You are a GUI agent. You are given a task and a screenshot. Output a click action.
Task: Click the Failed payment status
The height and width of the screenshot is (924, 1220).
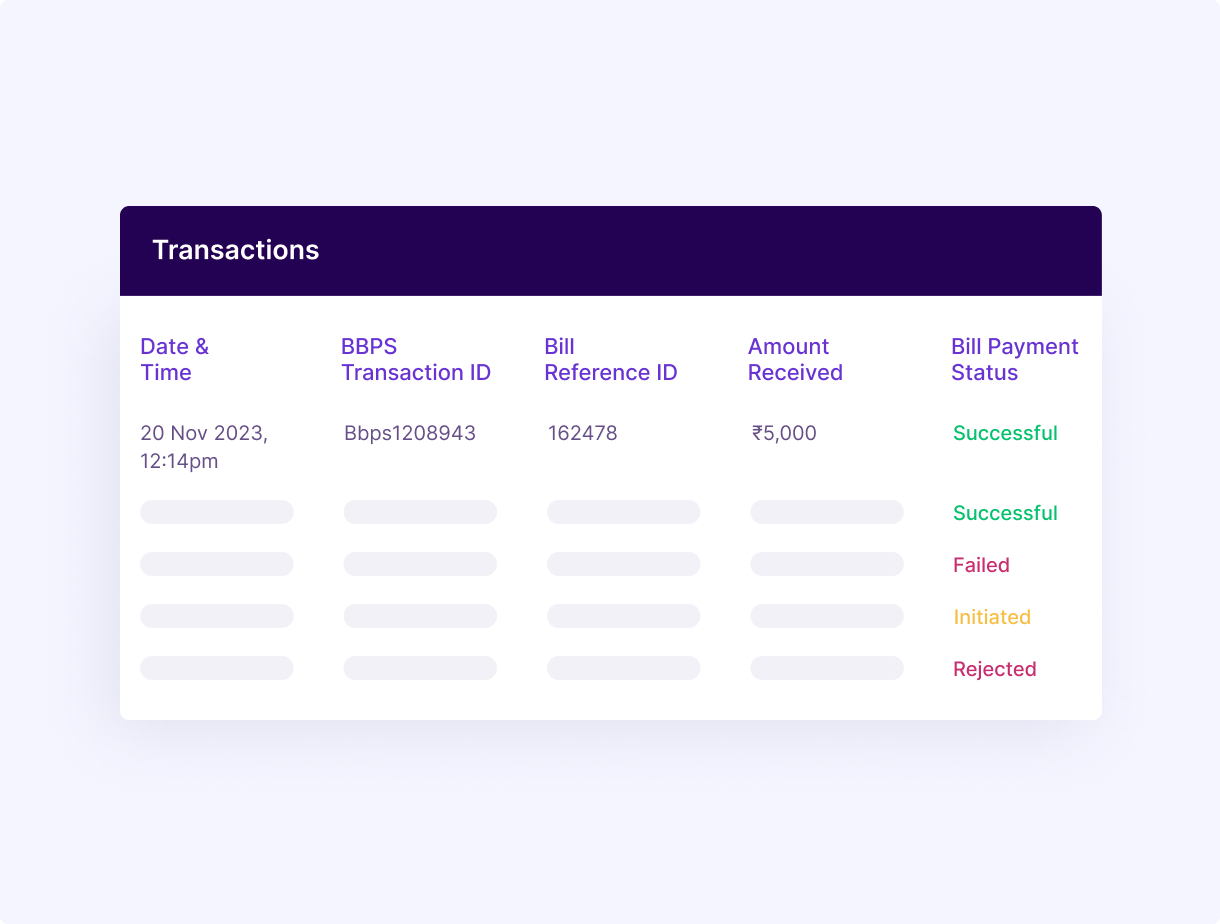click(x=980, y=565)
